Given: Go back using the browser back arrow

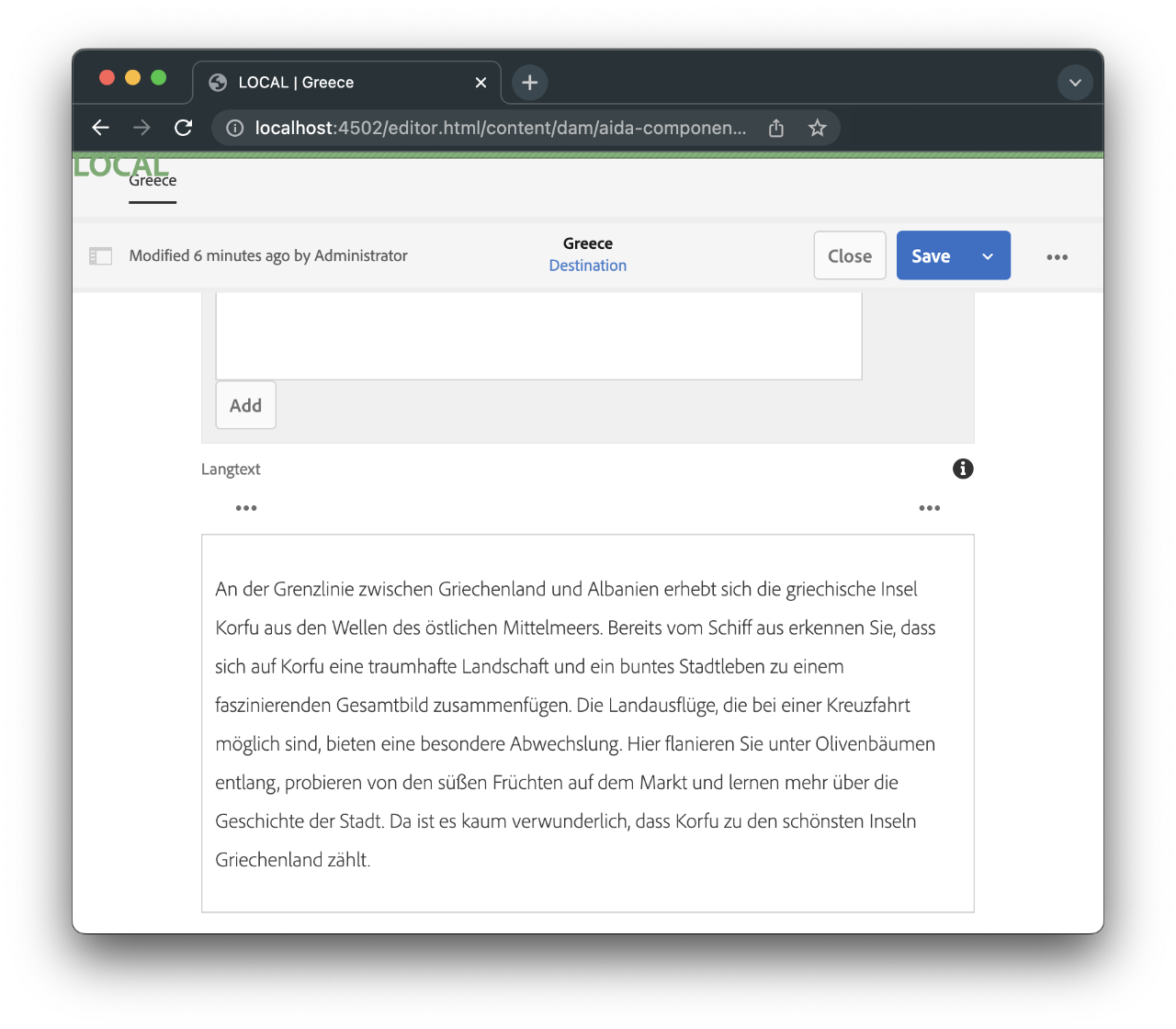Looking at the screenshot, I should [100, 128].
